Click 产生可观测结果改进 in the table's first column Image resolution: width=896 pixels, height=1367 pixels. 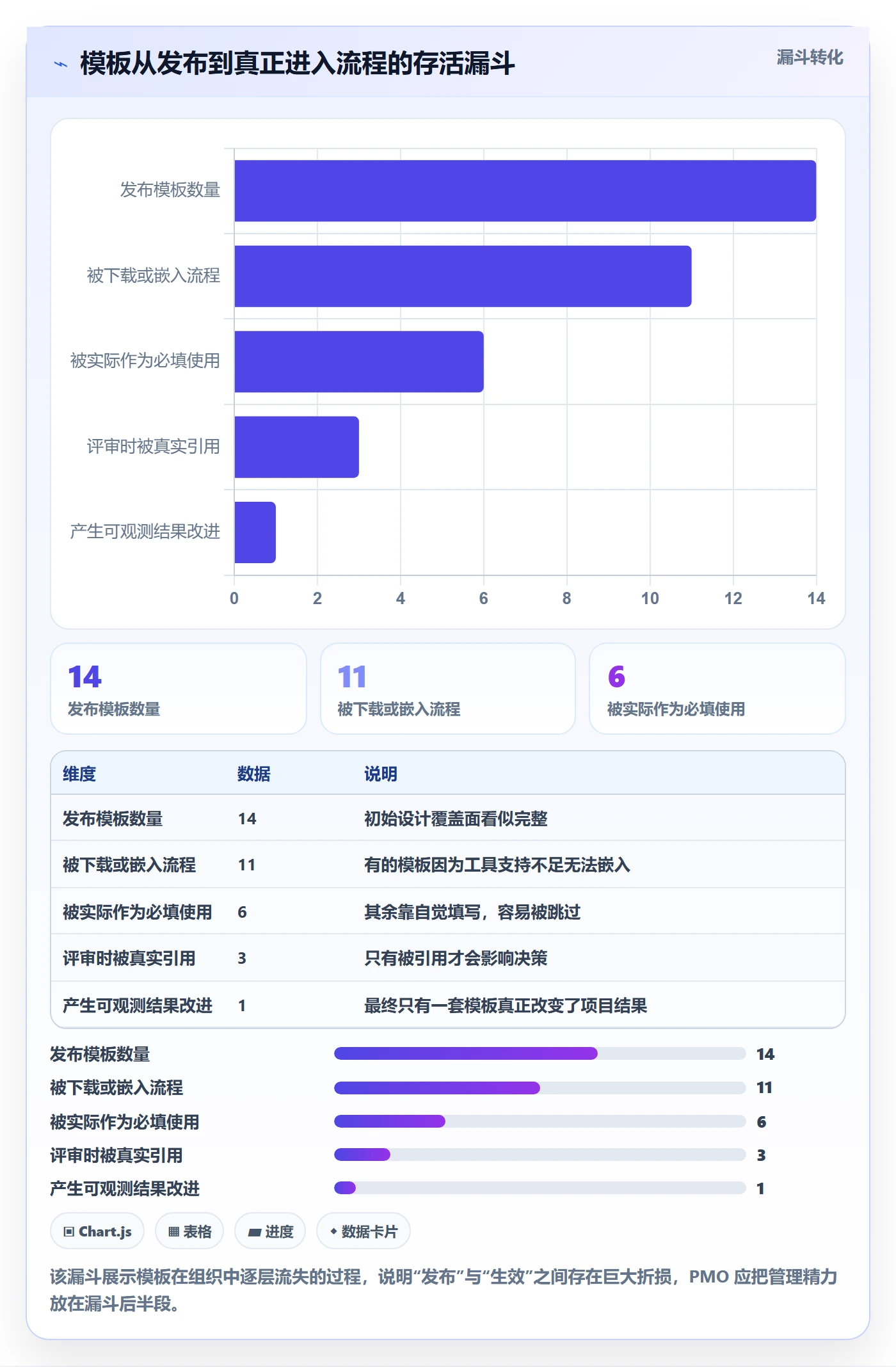[x=137, y=1005]
